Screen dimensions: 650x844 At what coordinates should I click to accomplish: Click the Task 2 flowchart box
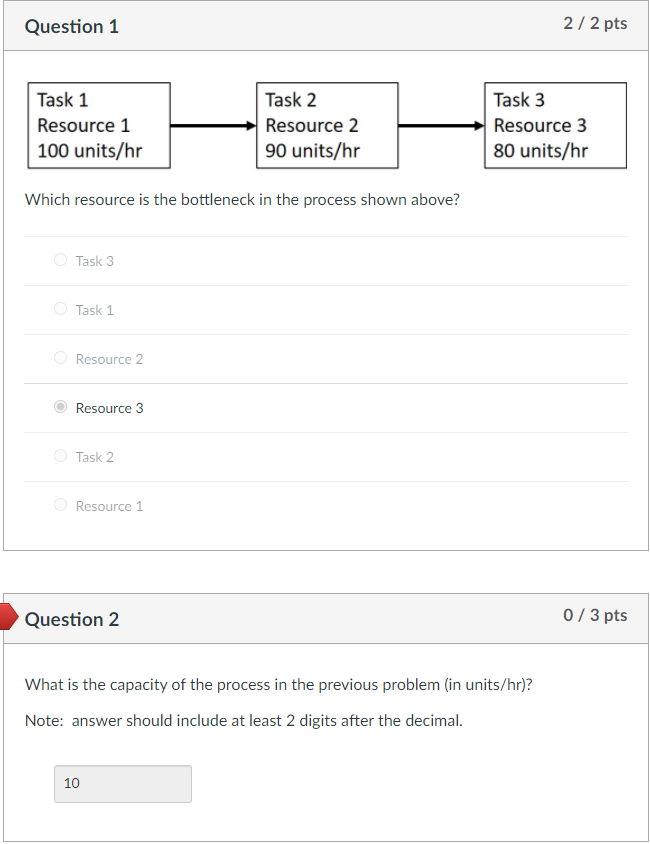pos(326,124)
